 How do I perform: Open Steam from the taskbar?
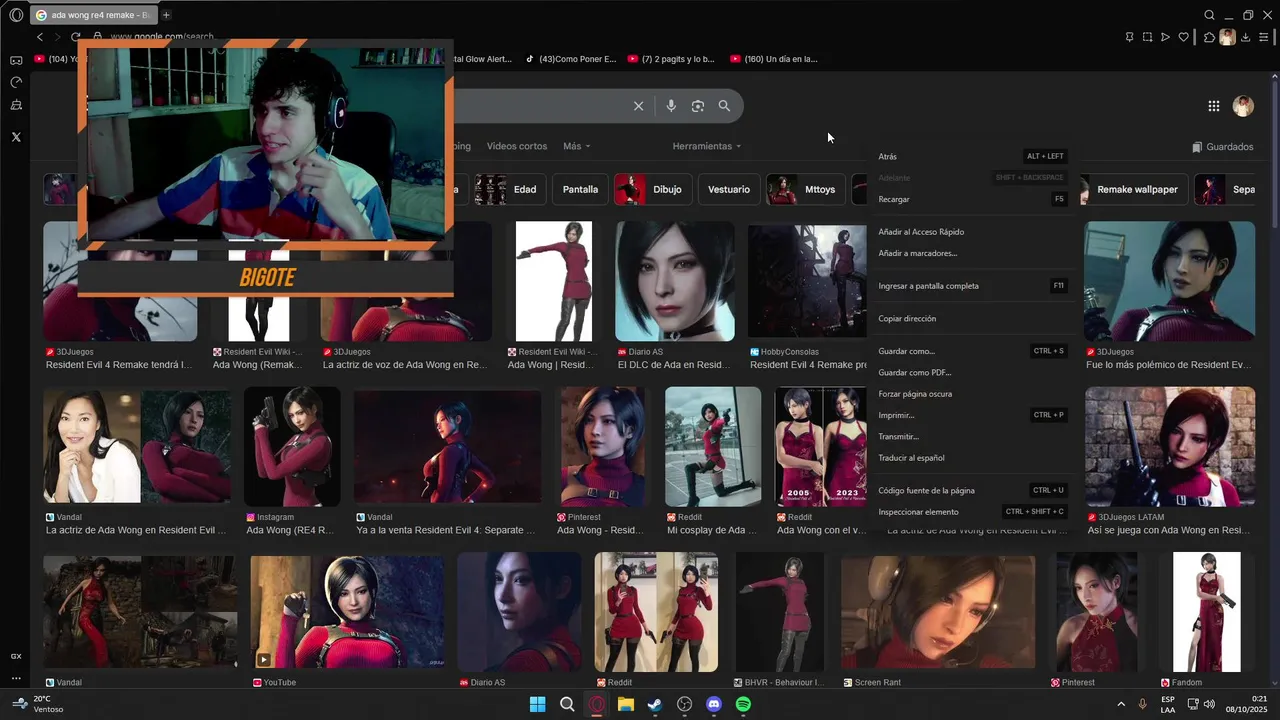(x=655, y=704)
